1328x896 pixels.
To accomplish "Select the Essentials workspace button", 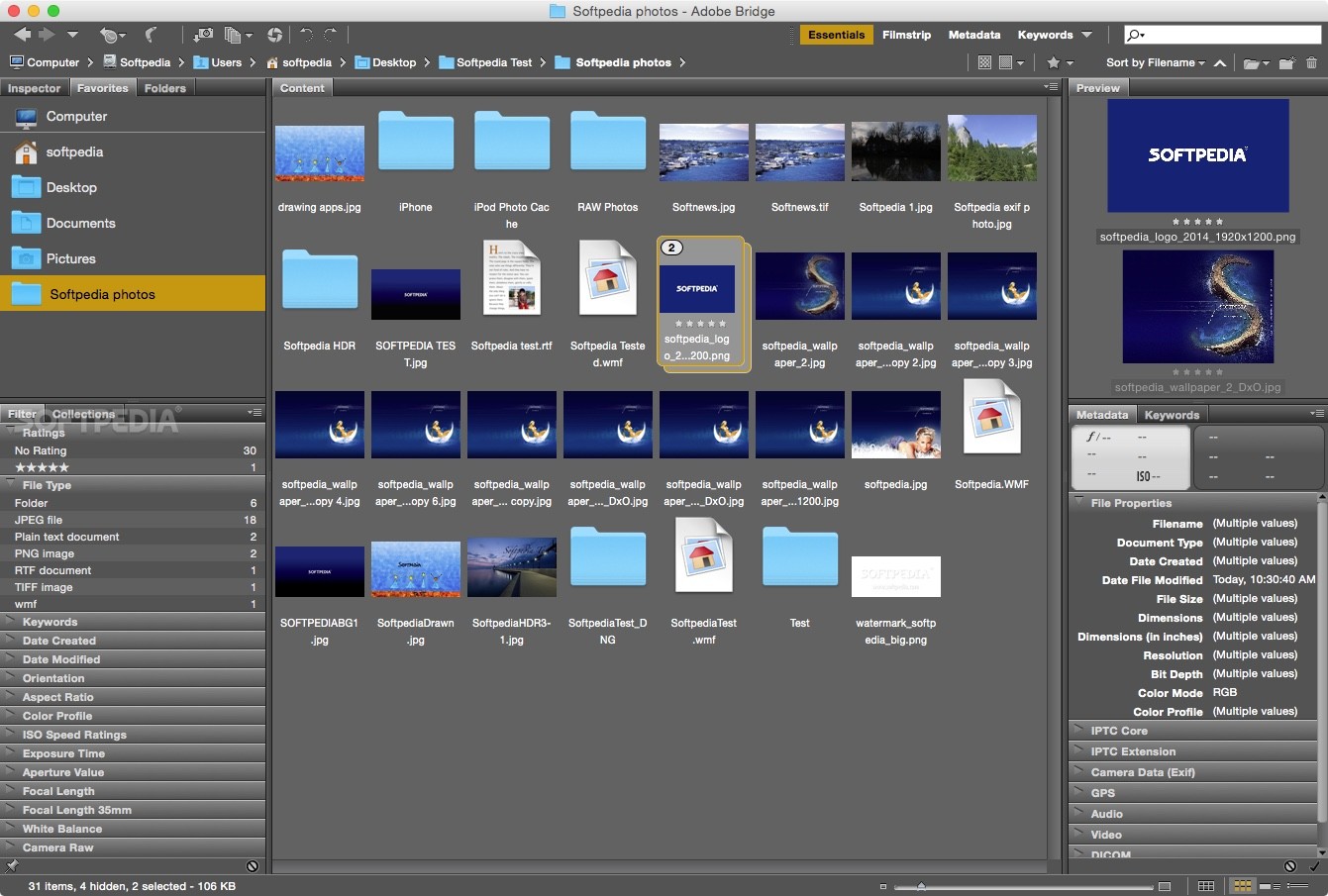I will coord(836,34).
